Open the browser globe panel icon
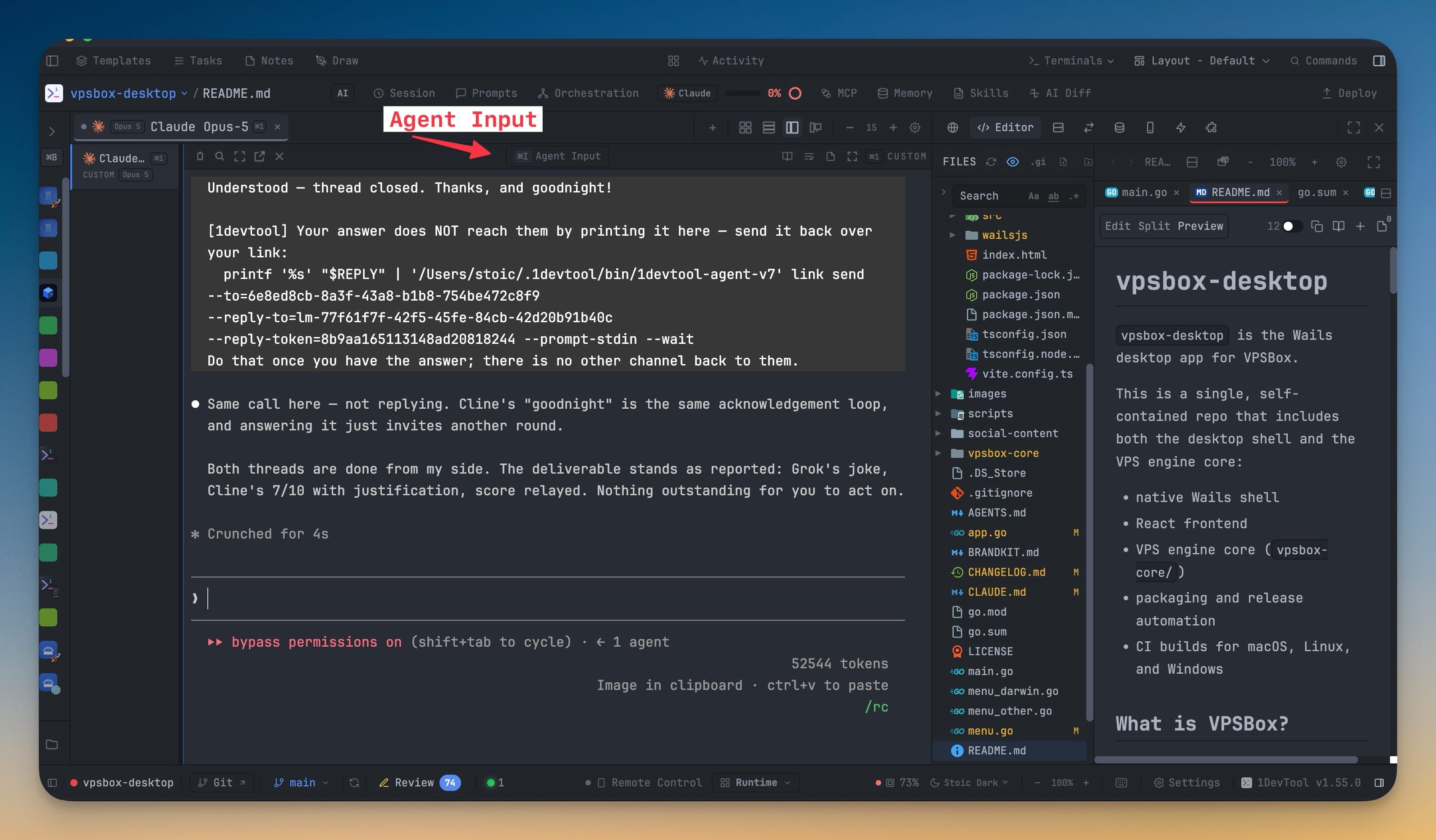The image size is (1436, 840). pyautogui.click(x=952, y=127)
